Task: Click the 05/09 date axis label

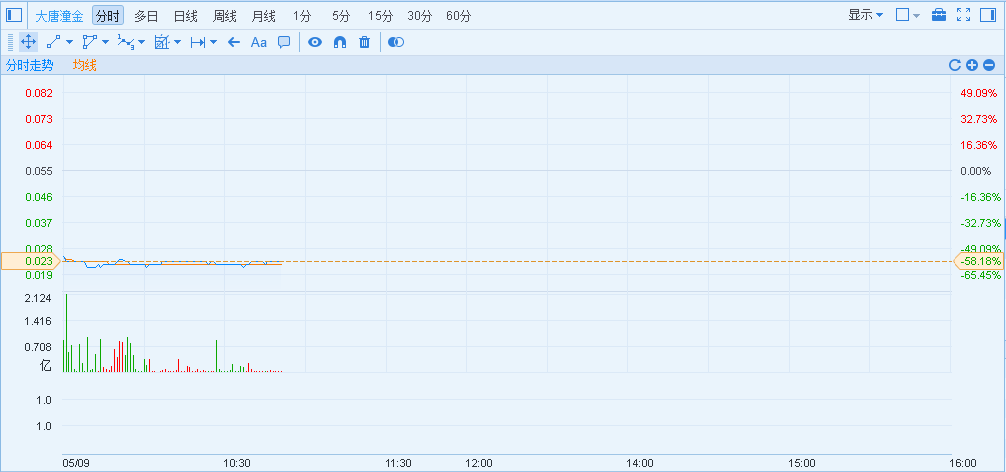Action: 75,463
